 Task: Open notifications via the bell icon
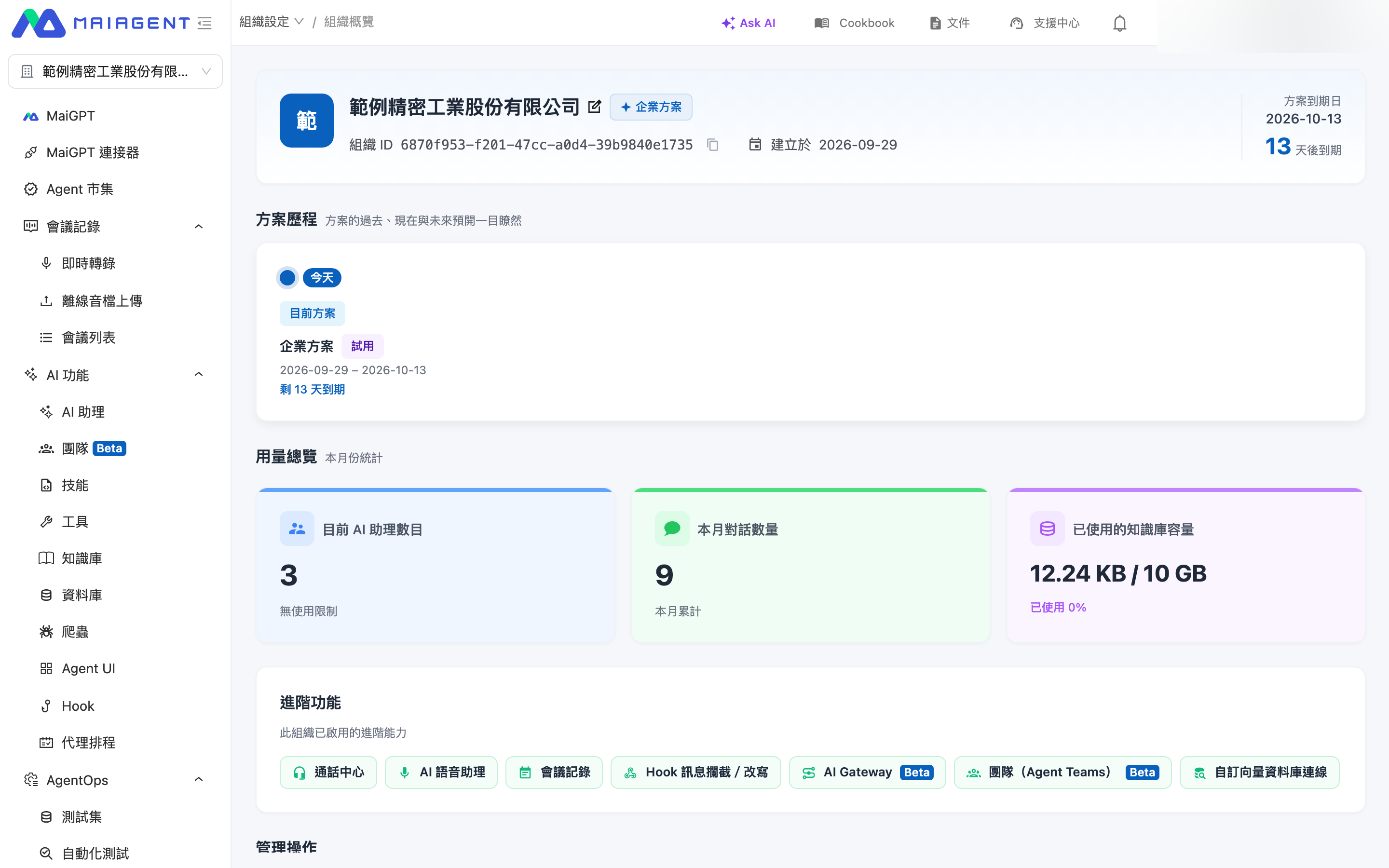click(1119, 23)
